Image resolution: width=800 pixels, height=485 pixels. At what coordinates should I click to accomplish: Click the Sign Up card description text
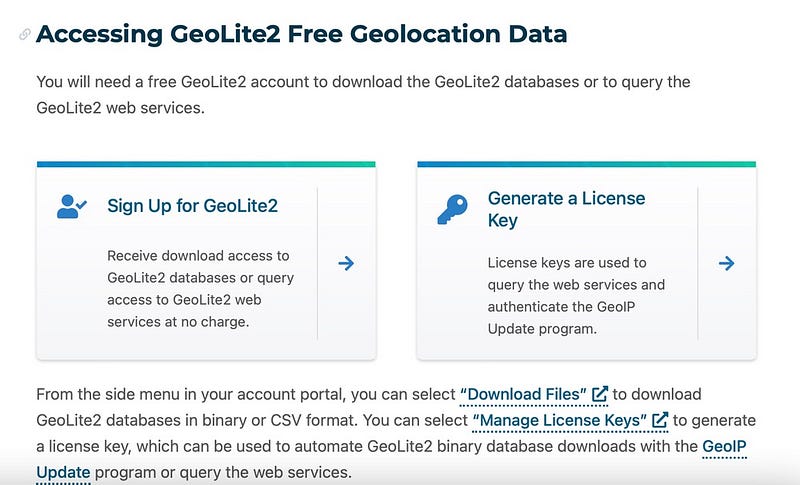point(201,289)
